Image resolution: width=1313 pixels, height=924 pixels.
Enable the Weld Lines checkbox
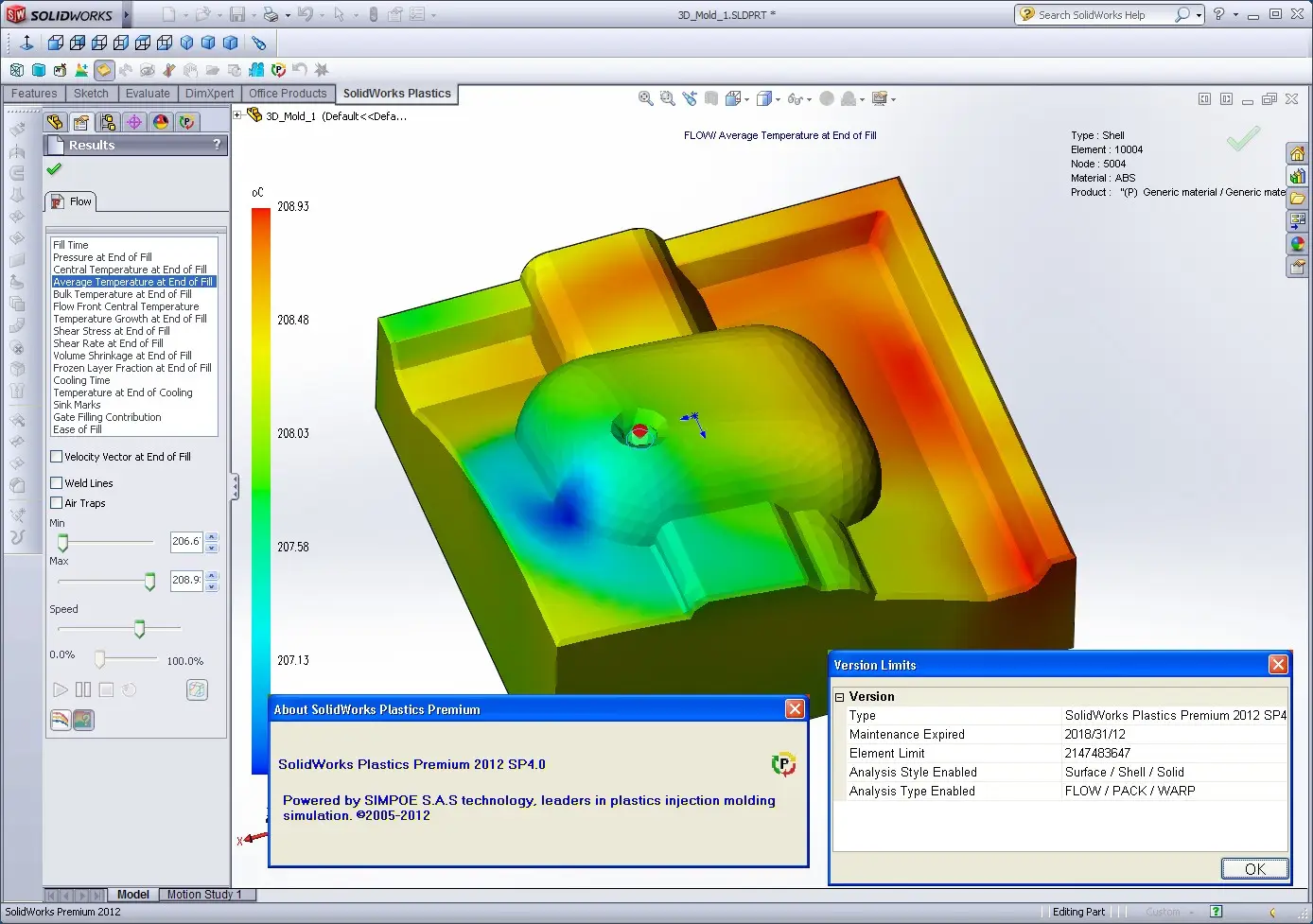(56, 483)
